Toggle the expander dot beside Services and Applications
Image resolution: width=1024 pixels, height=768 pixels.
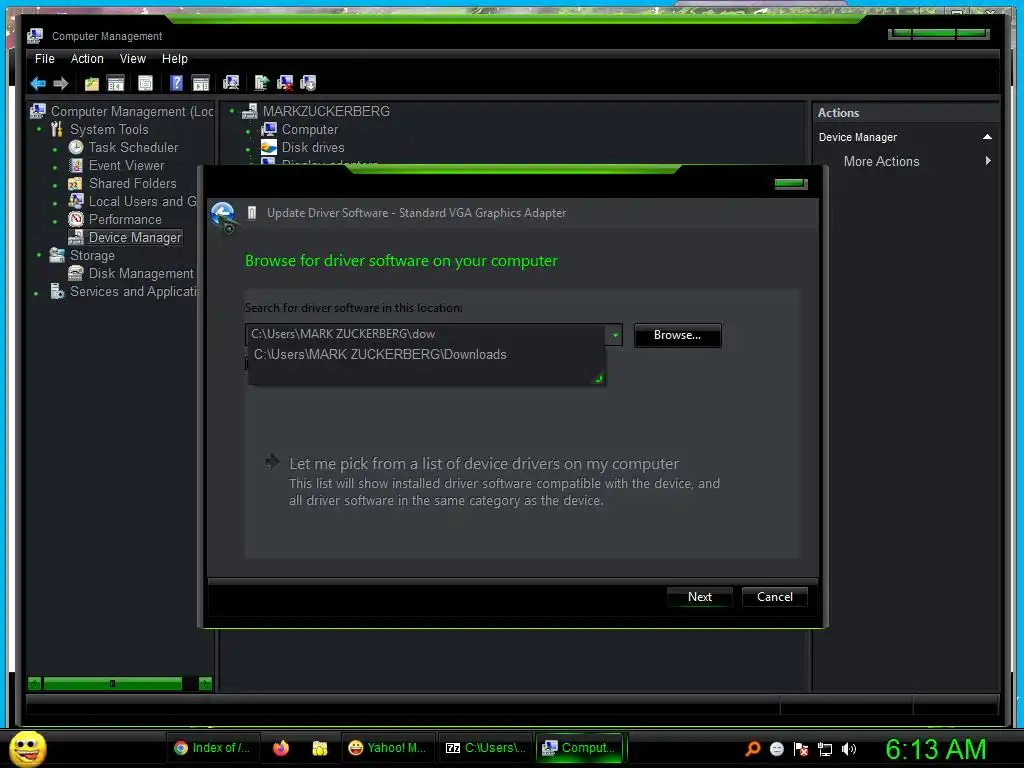(36, 293)
